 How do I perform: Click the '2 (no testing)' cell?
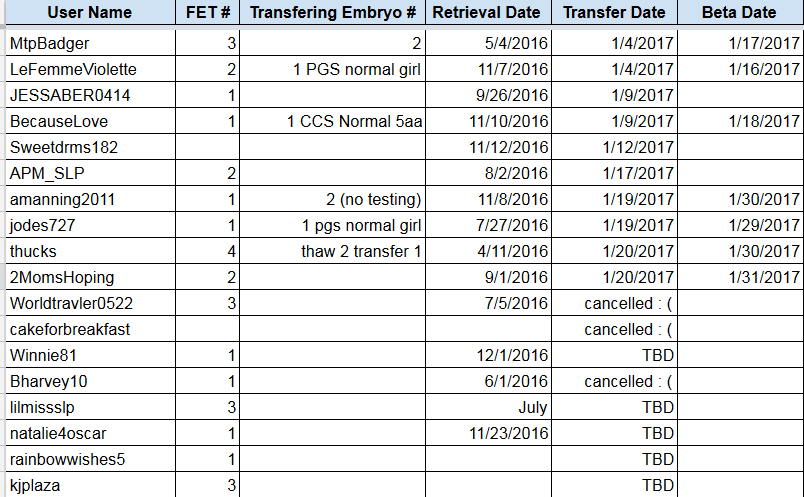click(332, 199)
